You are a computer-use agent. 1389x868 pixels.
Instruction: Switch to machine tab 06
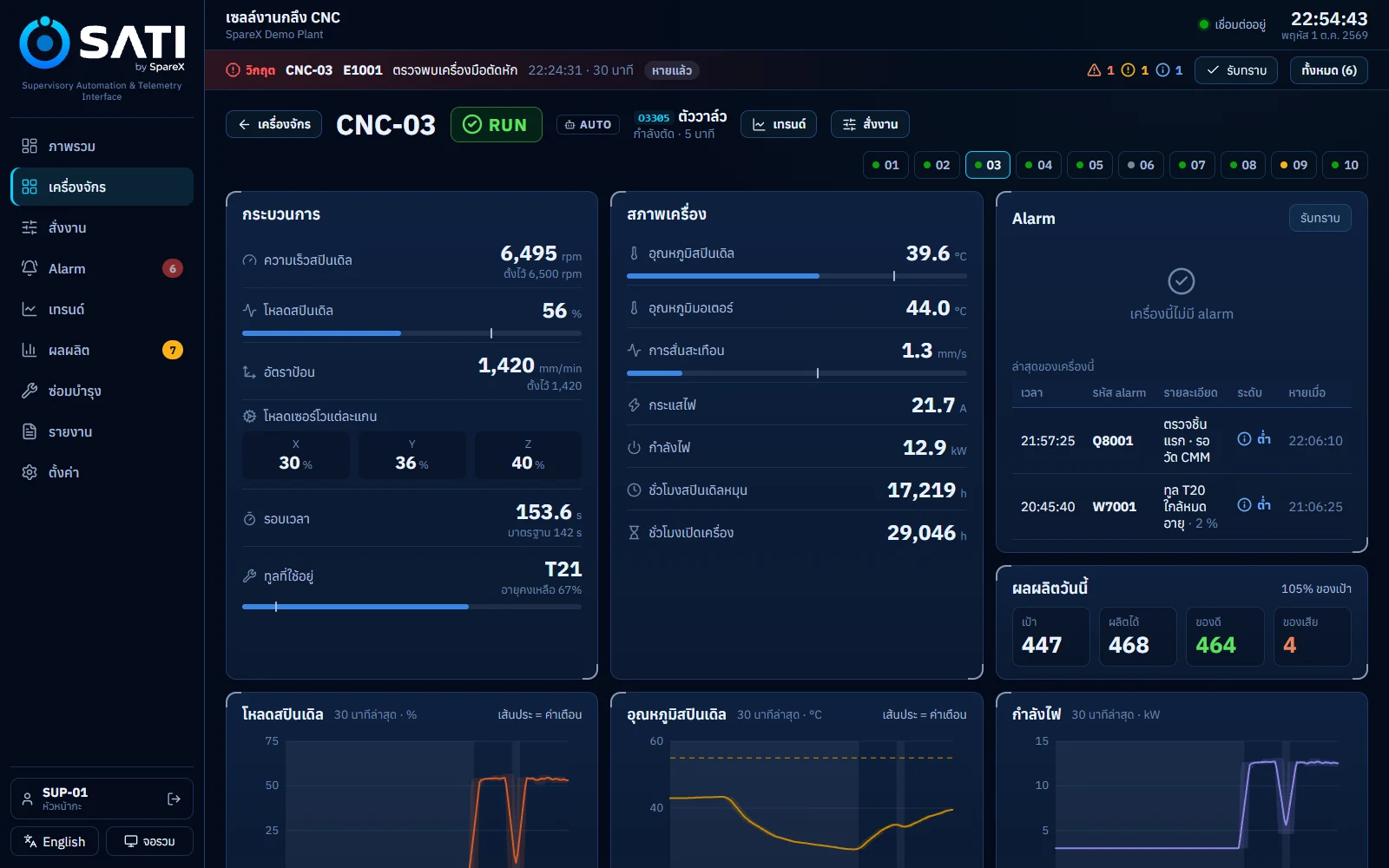coord(1141,165)
